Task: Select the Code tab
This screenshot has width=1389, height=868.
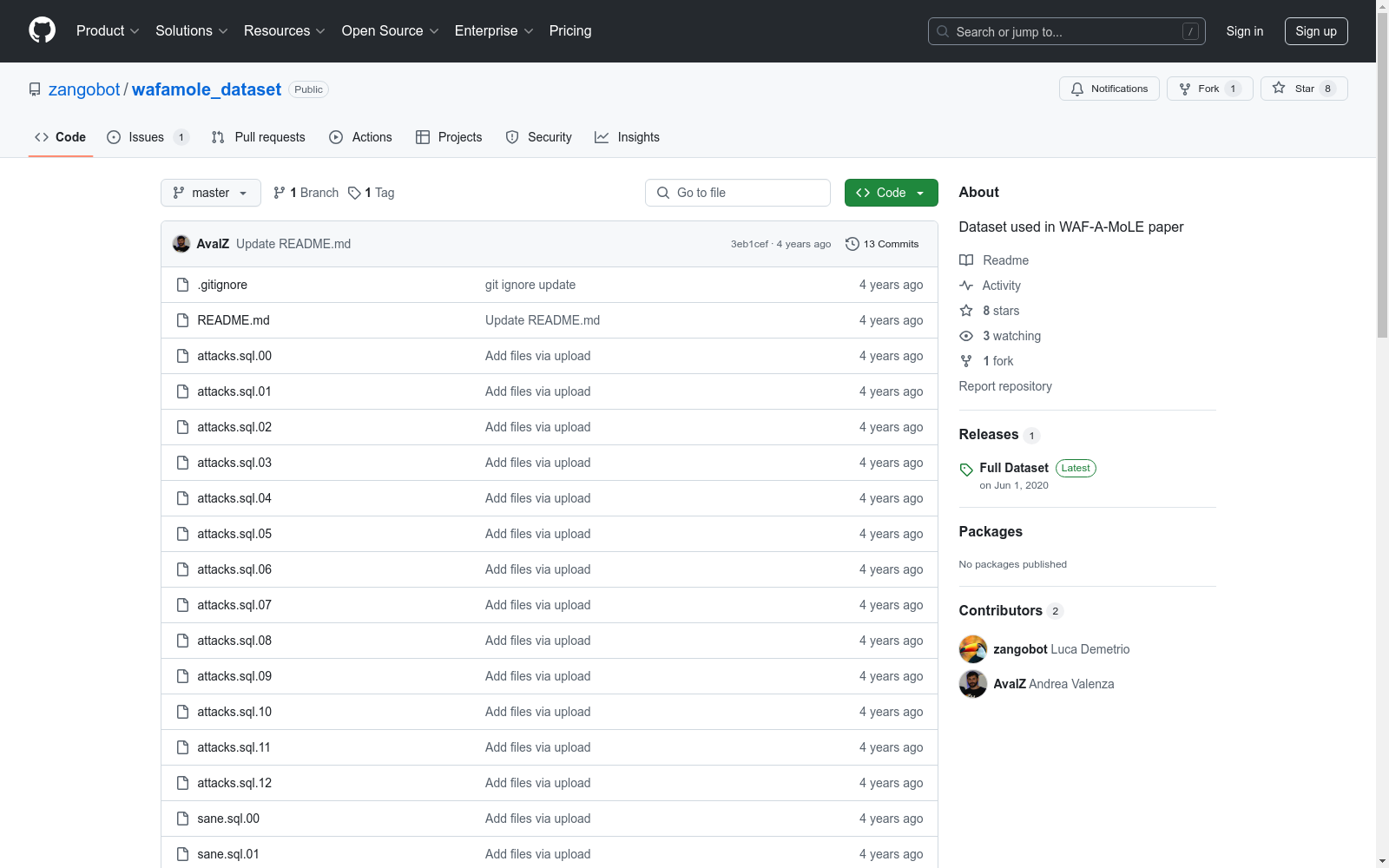Action: tap(61, 137)
